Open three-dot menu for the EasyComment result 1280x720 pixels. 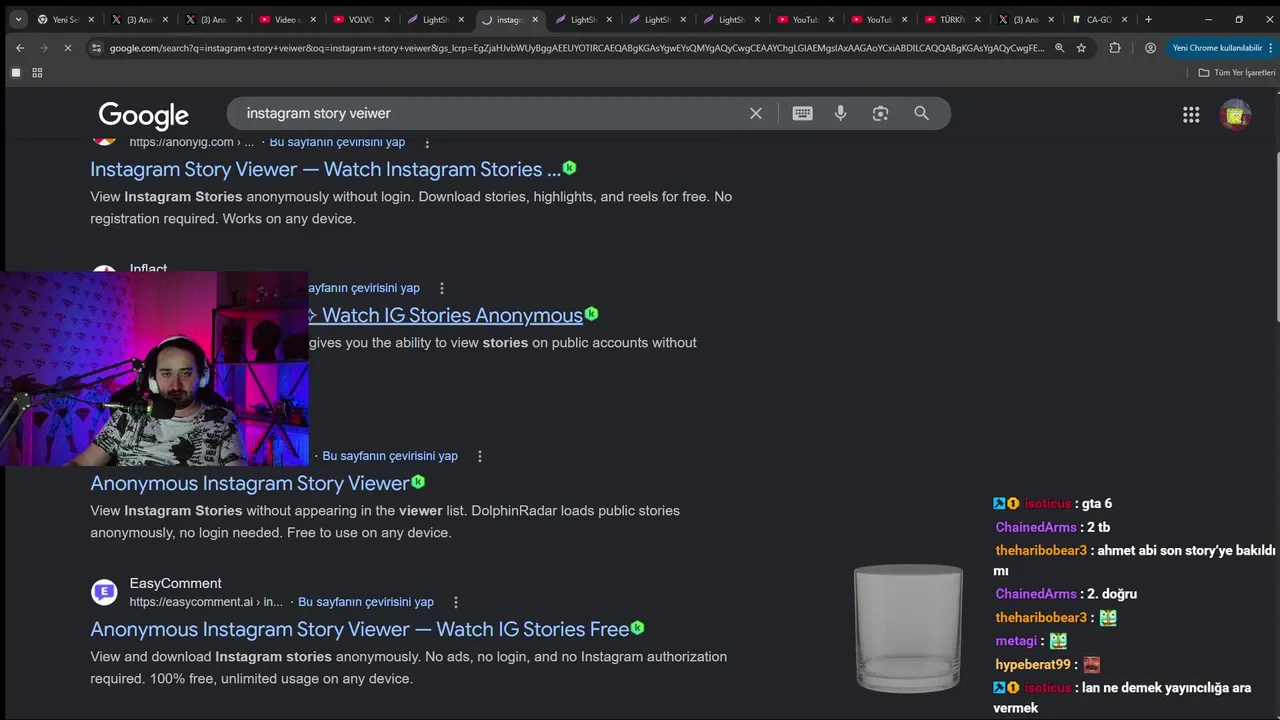pyautogui.click(x=456, y=602)
